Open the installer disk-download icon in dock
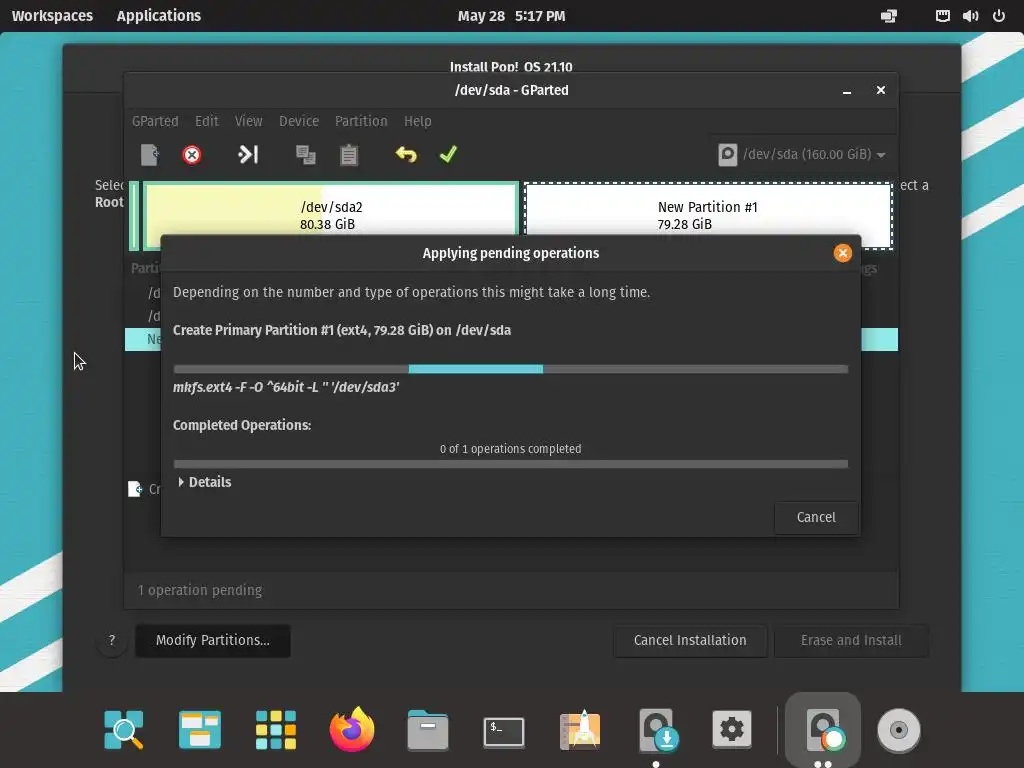Screen dimensions: 1024x768 [x=658, y=729]
